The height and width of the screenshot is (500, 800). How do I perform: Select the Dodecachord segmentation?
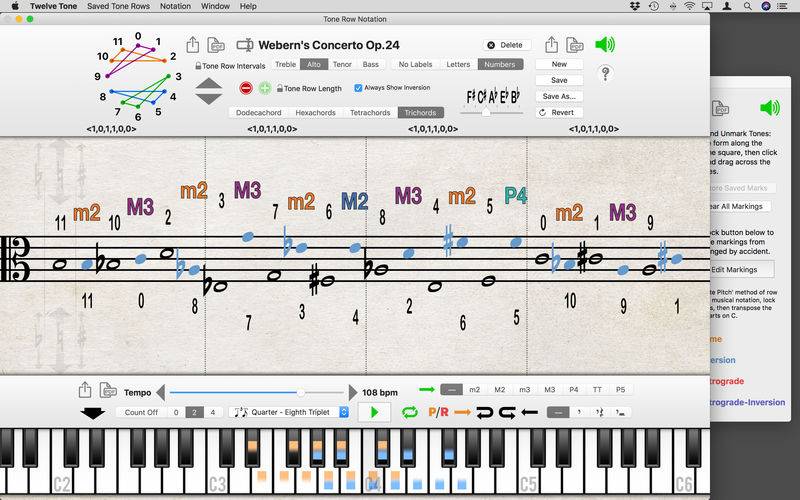259,112
